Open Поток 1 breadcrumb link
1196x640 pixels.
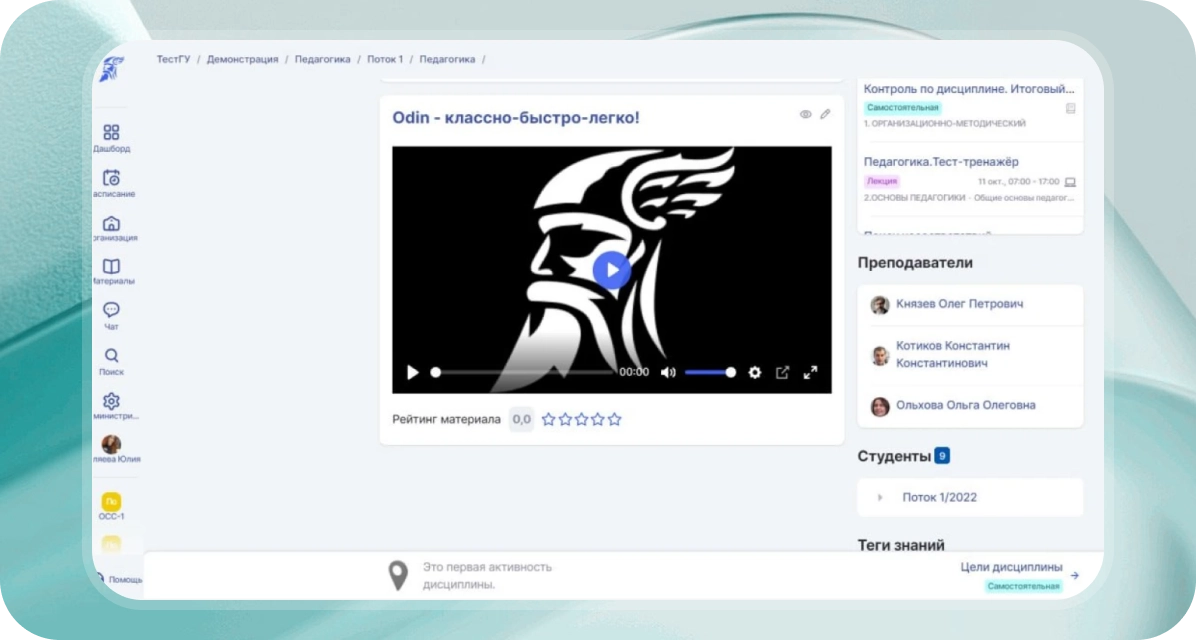point(385,59)
